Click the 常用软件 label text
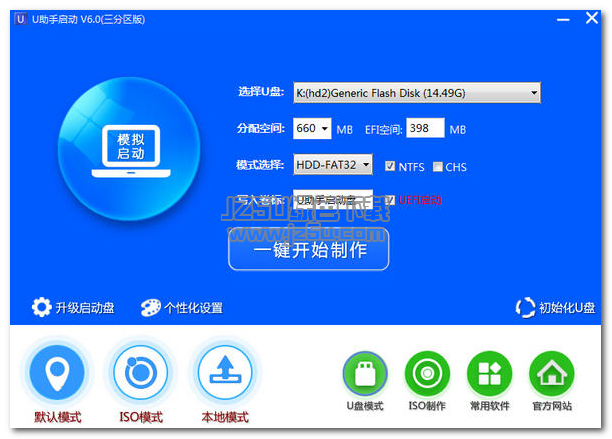The image size is (612, 439). pyautogui.click(x=490, y=406)
